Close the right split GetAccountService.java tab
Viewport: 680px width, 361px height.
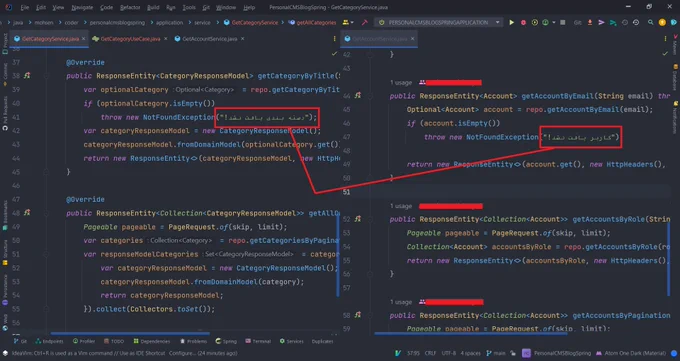412,39
